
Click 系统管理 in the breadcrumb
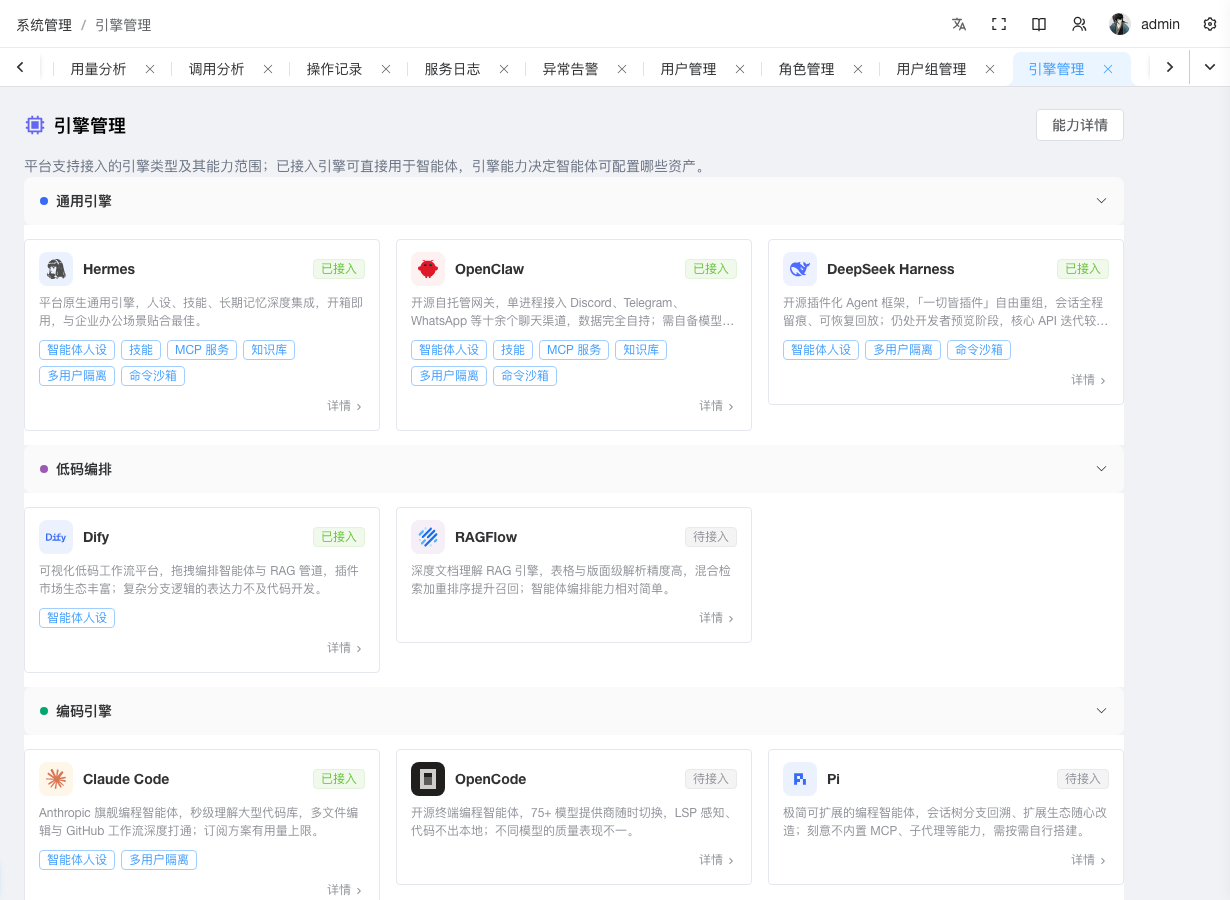coord(44,24)
